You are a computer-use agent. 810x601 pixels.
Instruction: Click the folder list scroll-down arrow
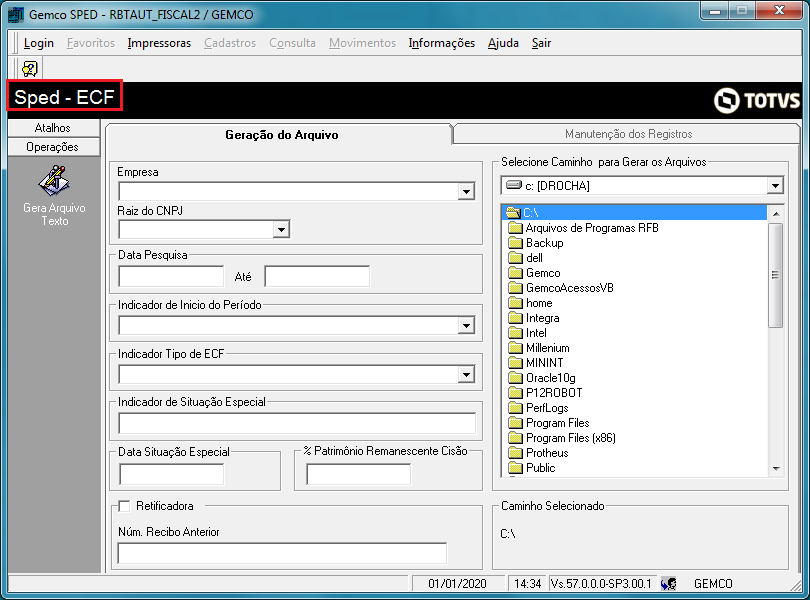(x=775, y=468)
